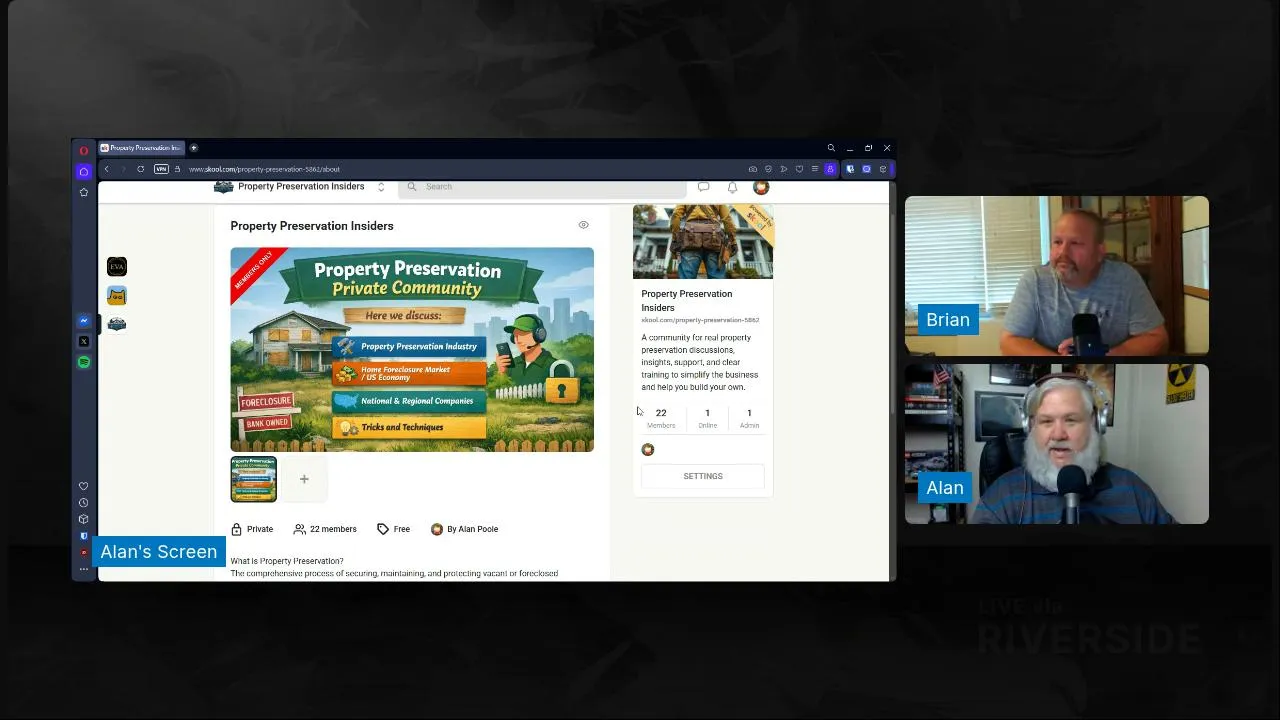Open the notifications bell
Viewport: 1280px width, 720px height.
point(733,187)
